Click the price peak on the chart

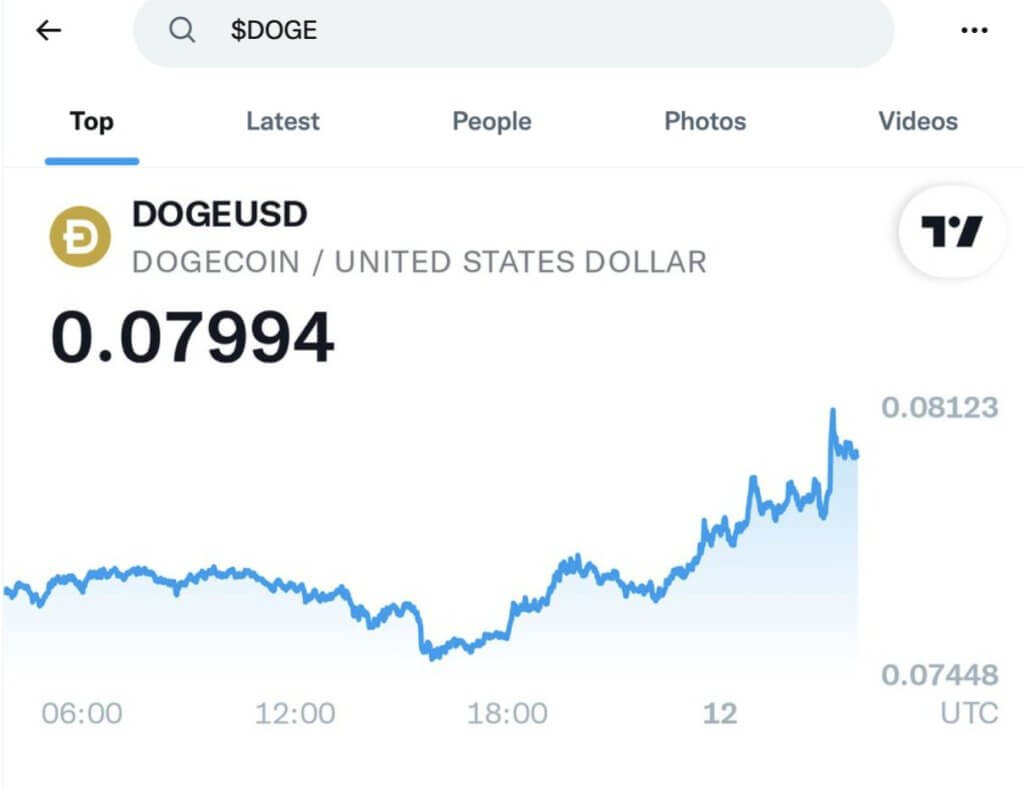(832, 411)
